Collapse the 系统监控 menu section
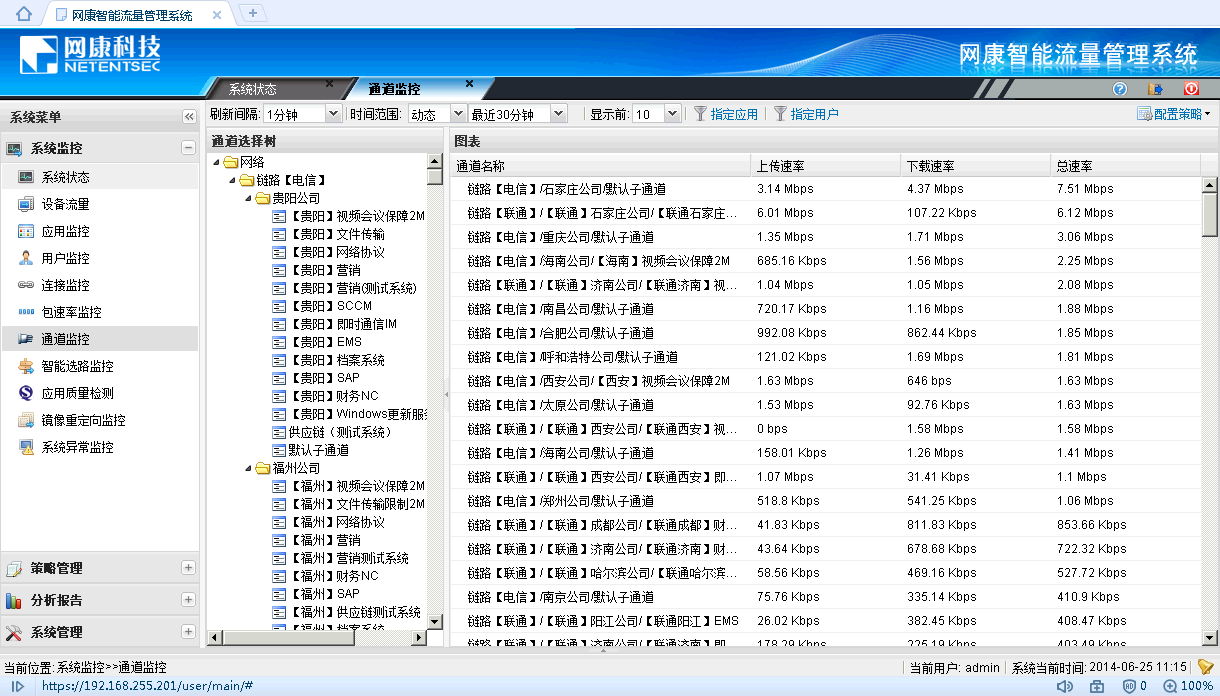The height and width of the screenshot is (696, 1220). (188, 148)
